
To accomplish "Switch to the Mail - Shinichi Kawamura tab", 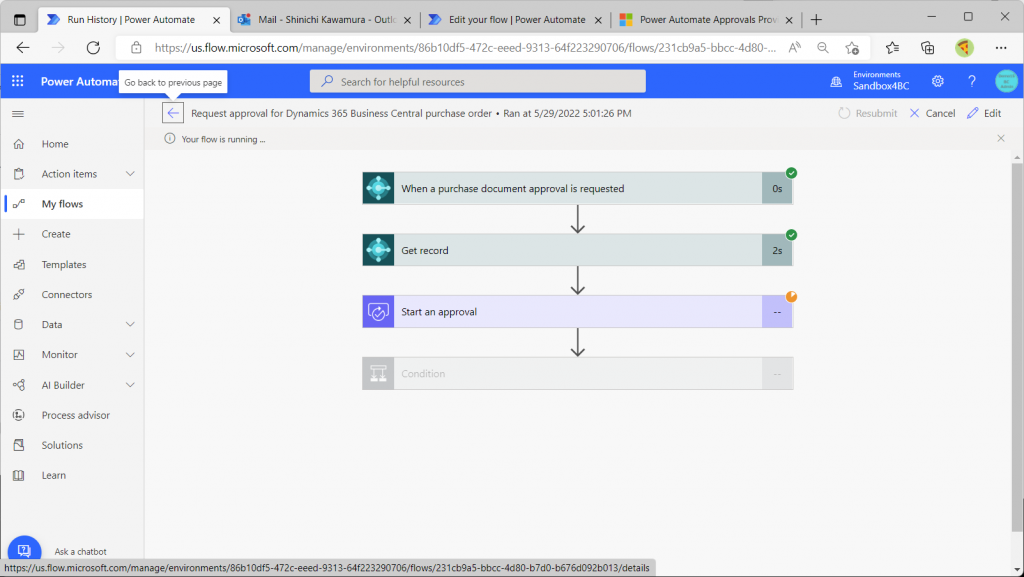I will [325, 20].
